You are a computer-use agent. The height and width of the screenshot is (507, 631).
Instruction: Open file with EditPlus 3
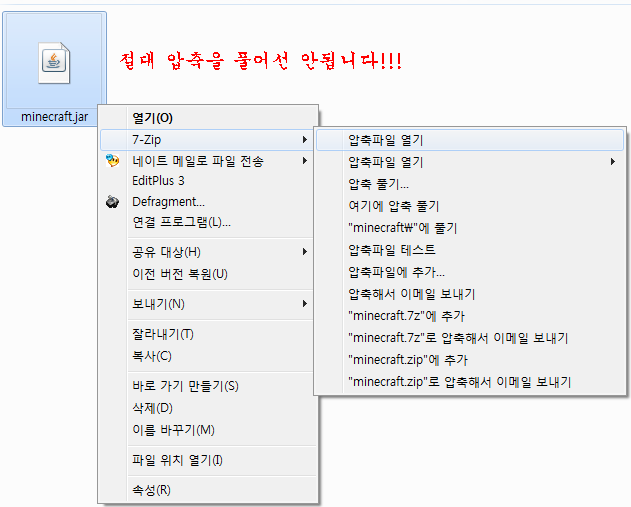208,181
